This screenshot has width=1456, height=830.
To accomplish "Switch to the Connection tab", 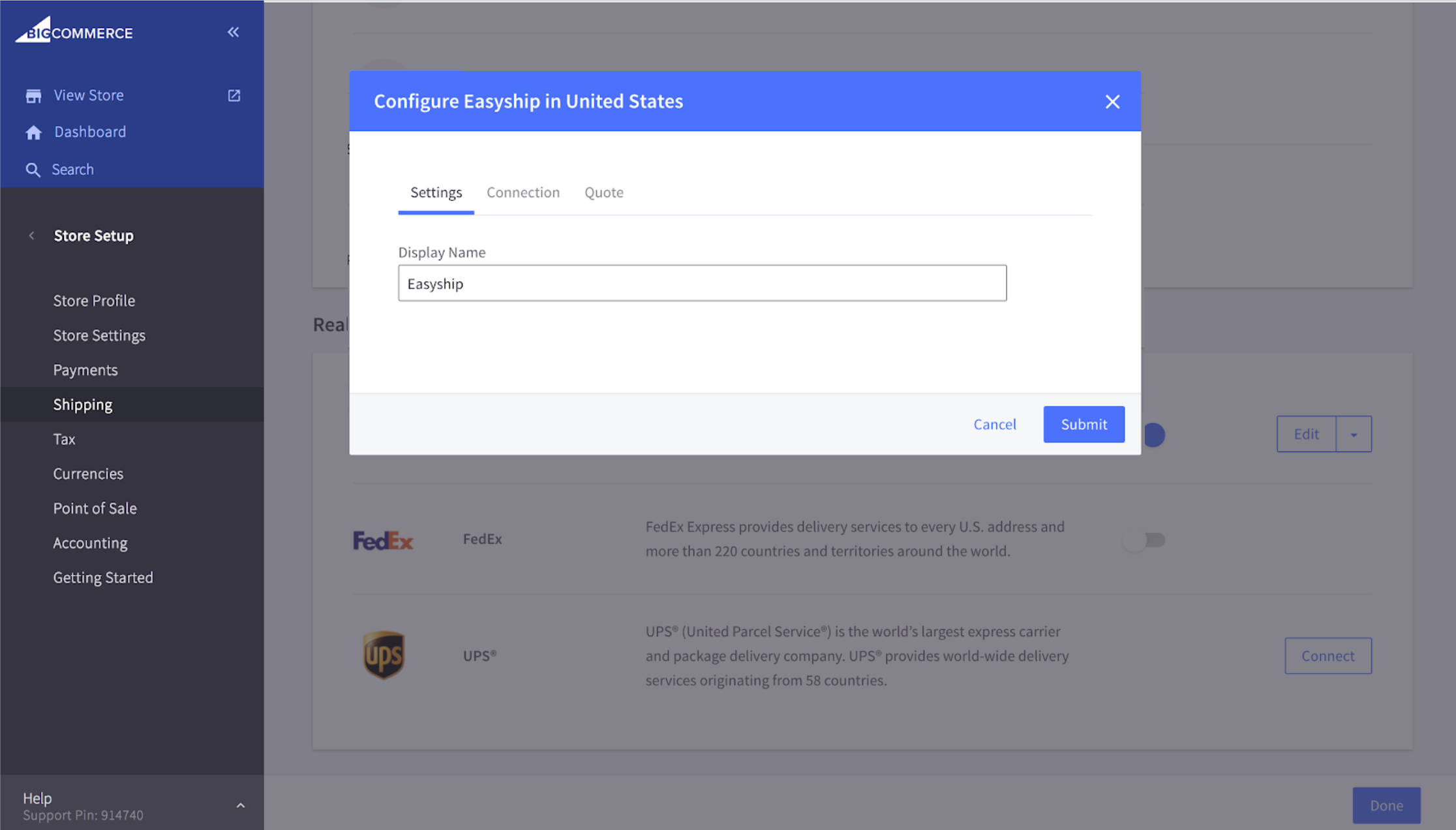I will point(523,192).
